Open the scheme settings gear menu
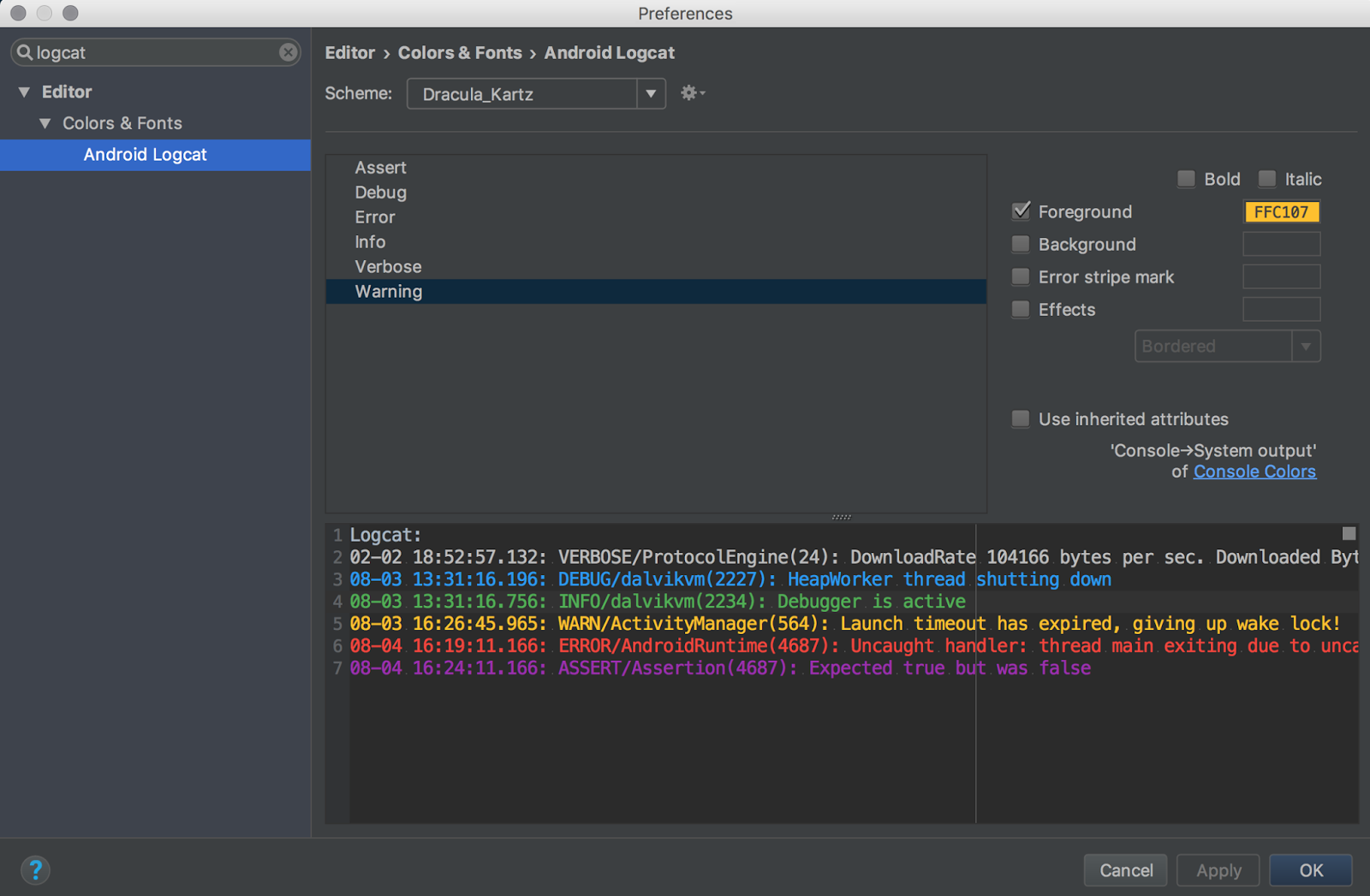Image resolution: width=1370 pixels, height=896 pixels. point(690,93)
